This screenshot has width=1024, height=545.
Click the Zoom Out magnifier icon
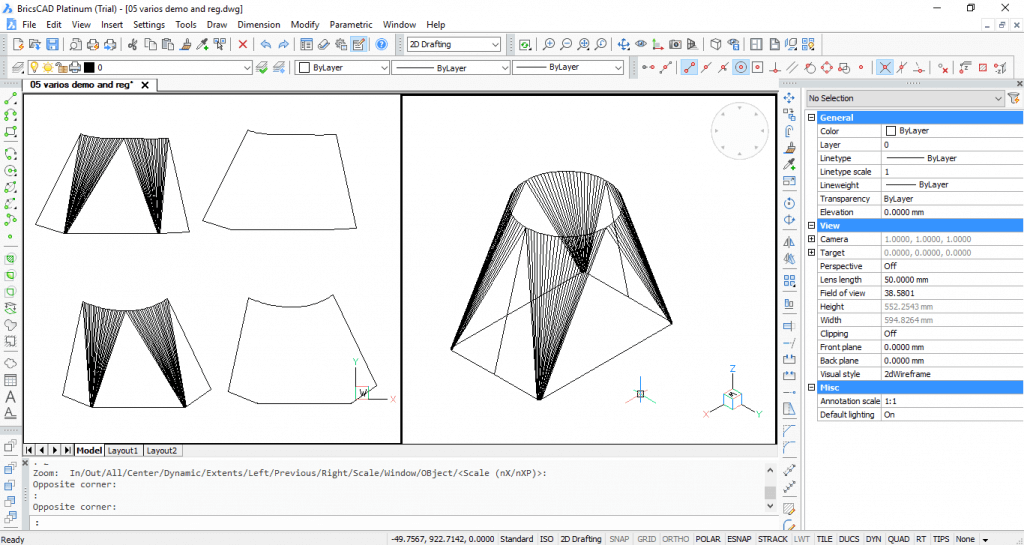coord(566,44)
